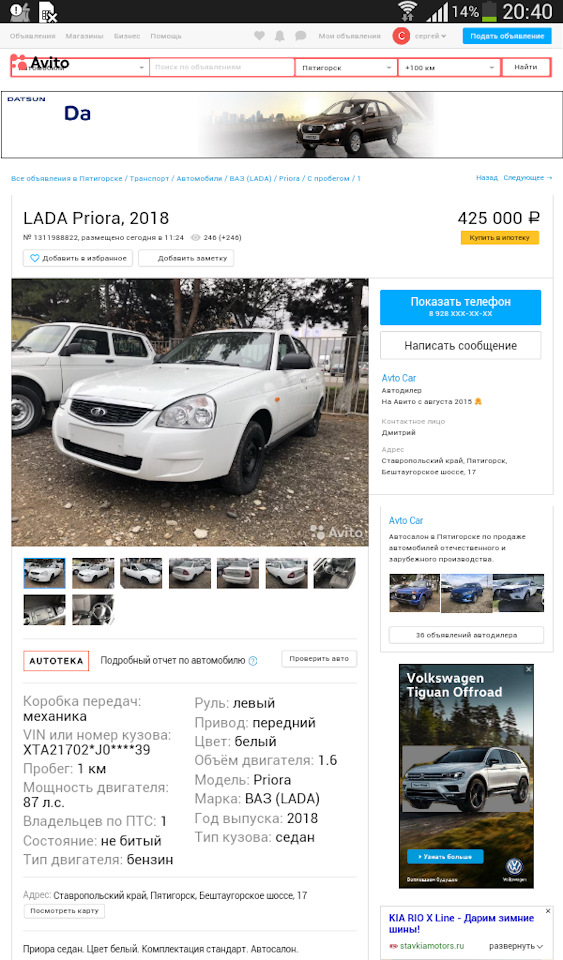Click the AUTOTEKA help question icon
This screenshot has width=563, height=960.
253,661
